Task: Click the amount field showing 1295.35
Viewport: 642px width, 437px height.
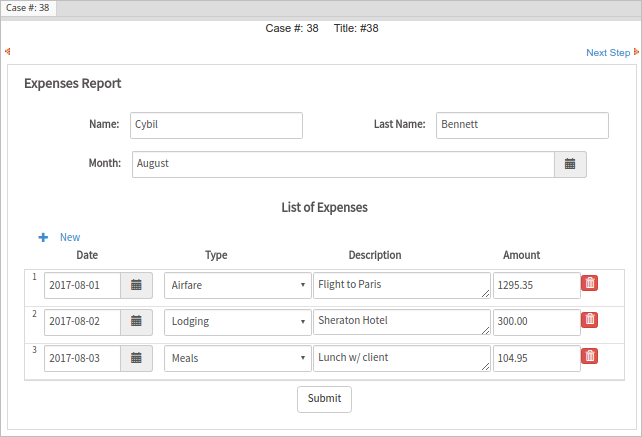Action: coord(536,285)
